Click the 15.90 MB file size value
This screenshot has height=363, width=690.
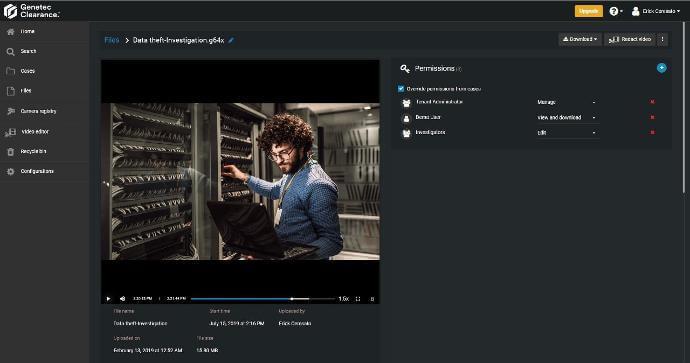pyautogui.click(x=207, y=351)
